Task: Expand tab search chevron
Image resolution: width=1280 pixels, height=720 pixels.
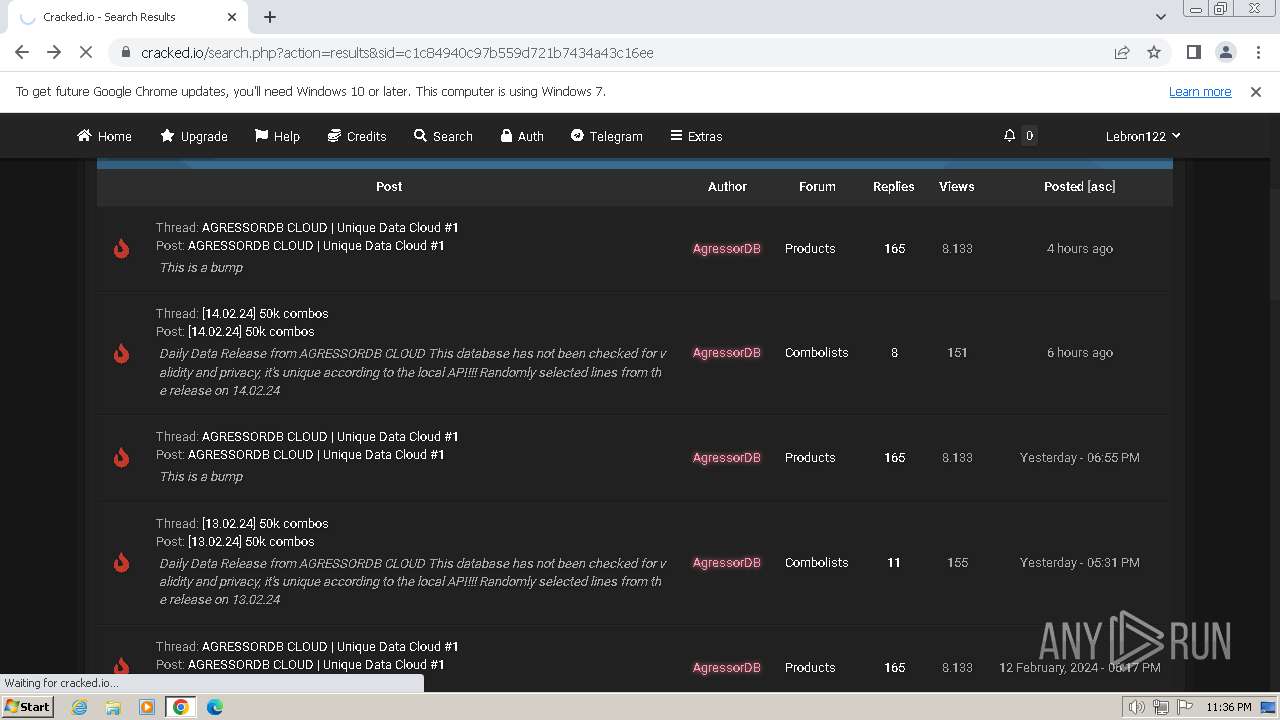Action: coord(1160,17)
